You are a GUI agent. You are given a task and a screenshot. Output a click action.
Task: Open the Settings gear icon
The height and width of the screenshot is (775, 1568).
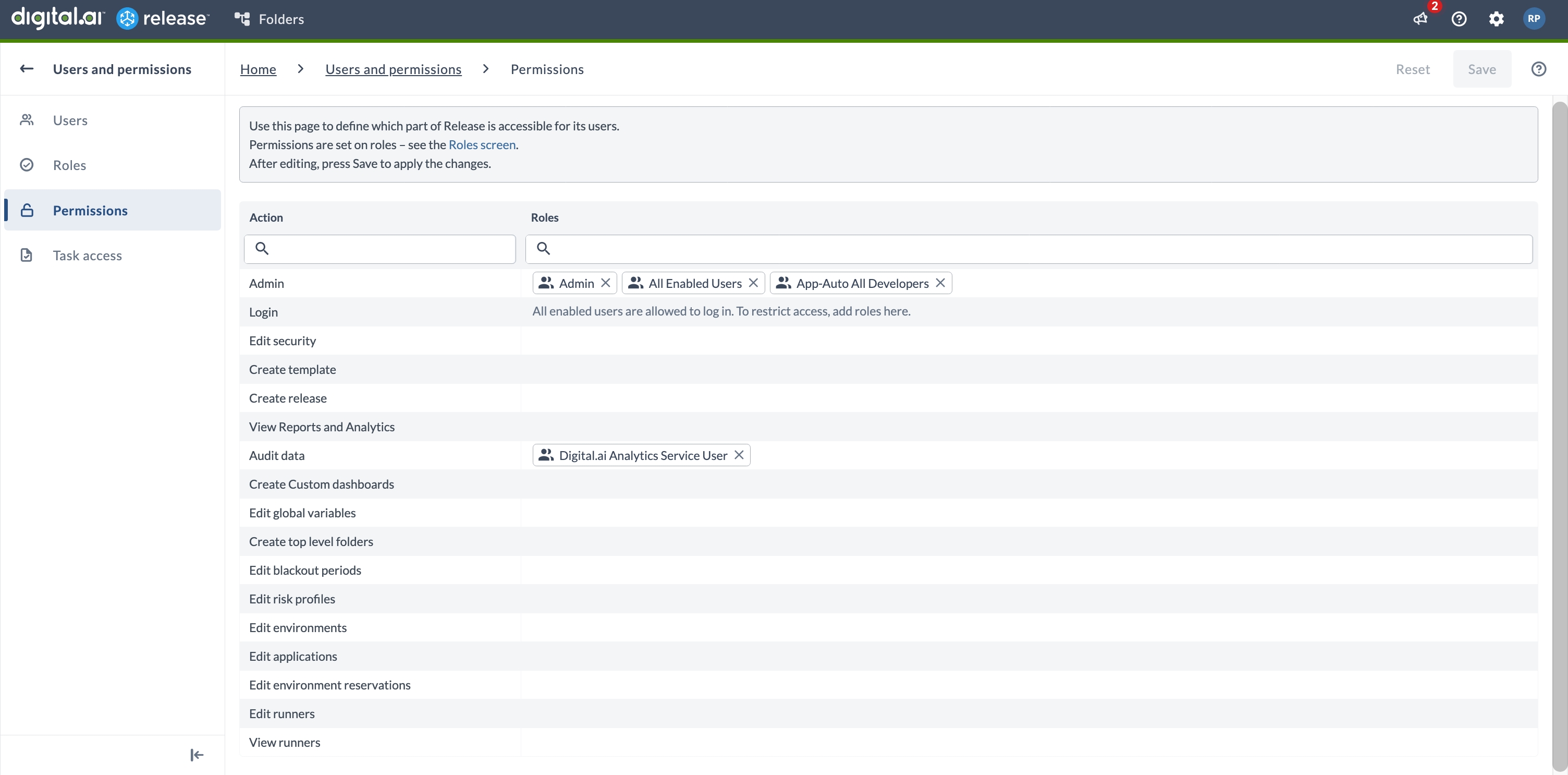pyautogui.click(x=1497, y=19)
